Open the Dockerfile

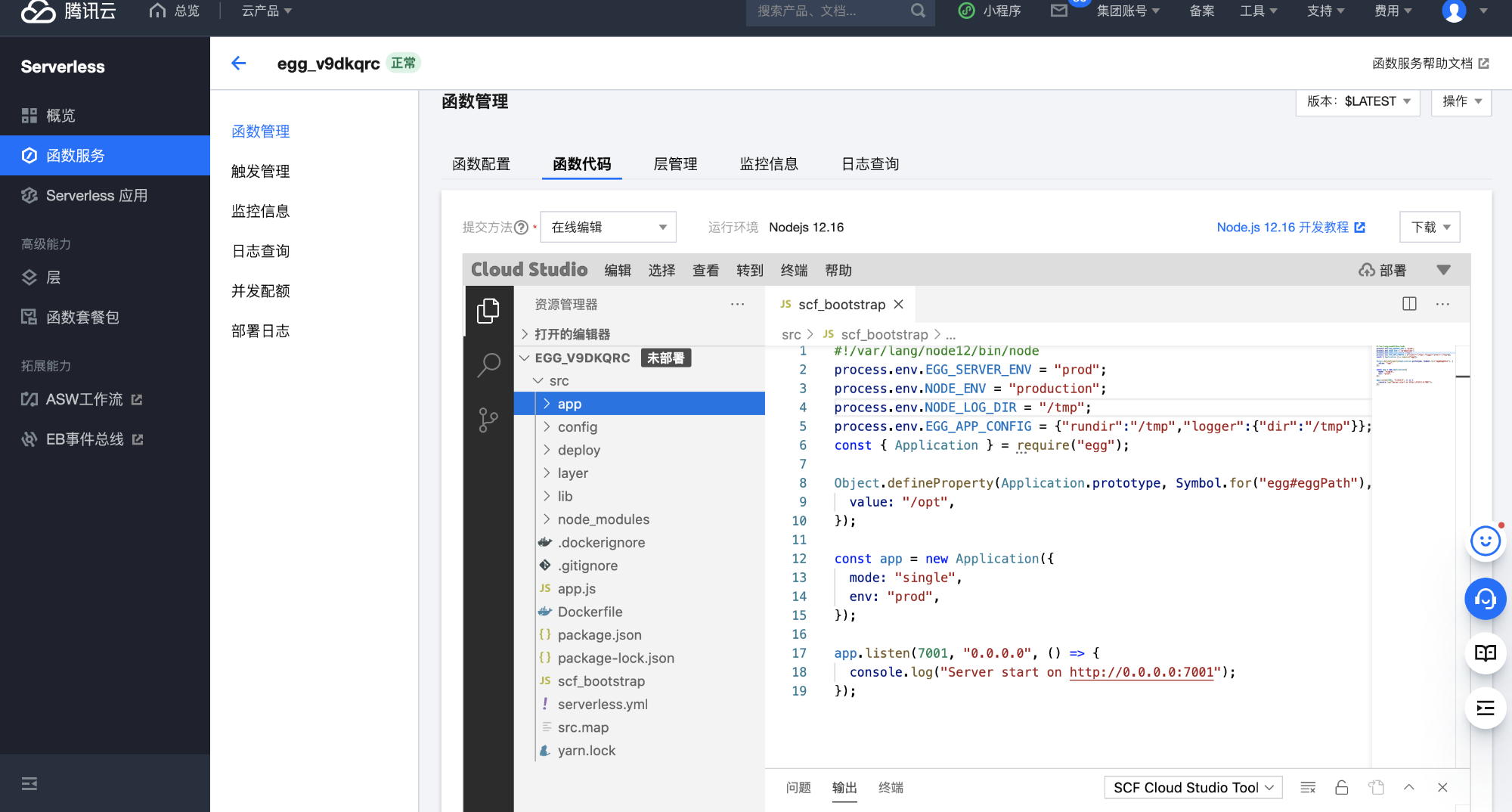pos(590,612)
